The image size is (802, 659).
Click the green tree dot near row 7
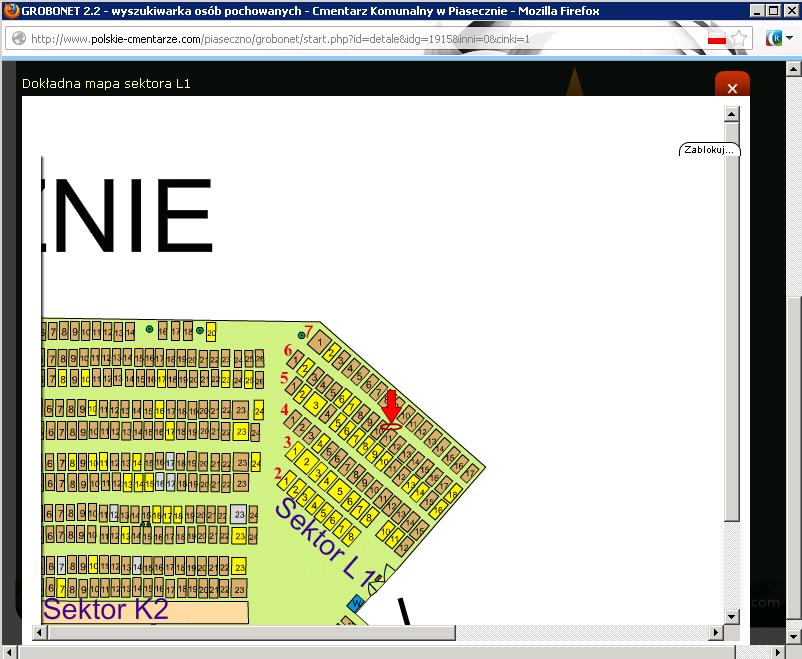[301, 335]
